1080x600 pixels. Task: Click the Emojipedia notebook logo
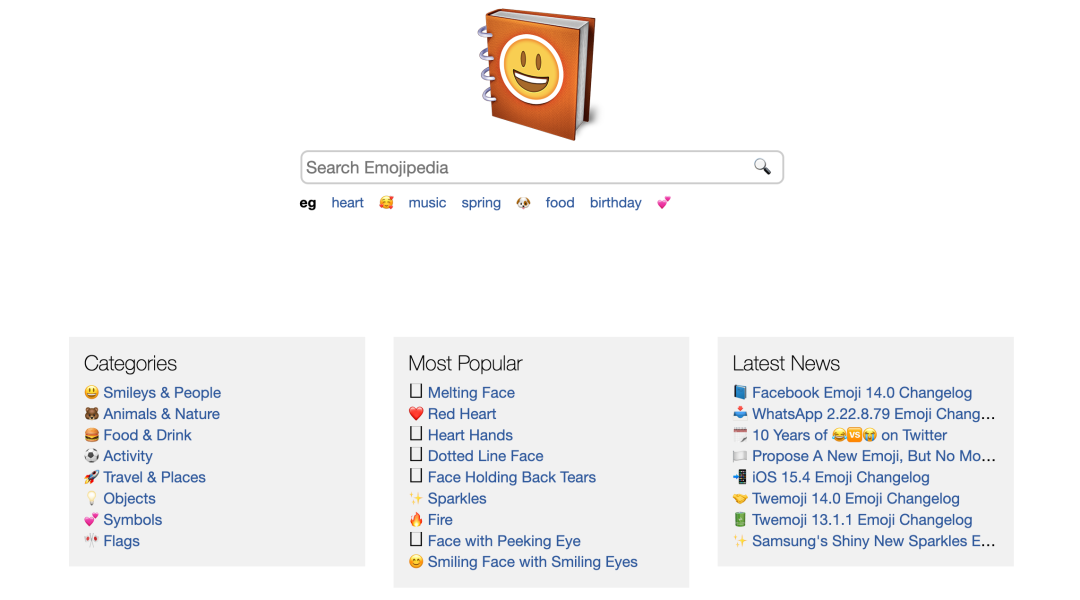[537, 74]
